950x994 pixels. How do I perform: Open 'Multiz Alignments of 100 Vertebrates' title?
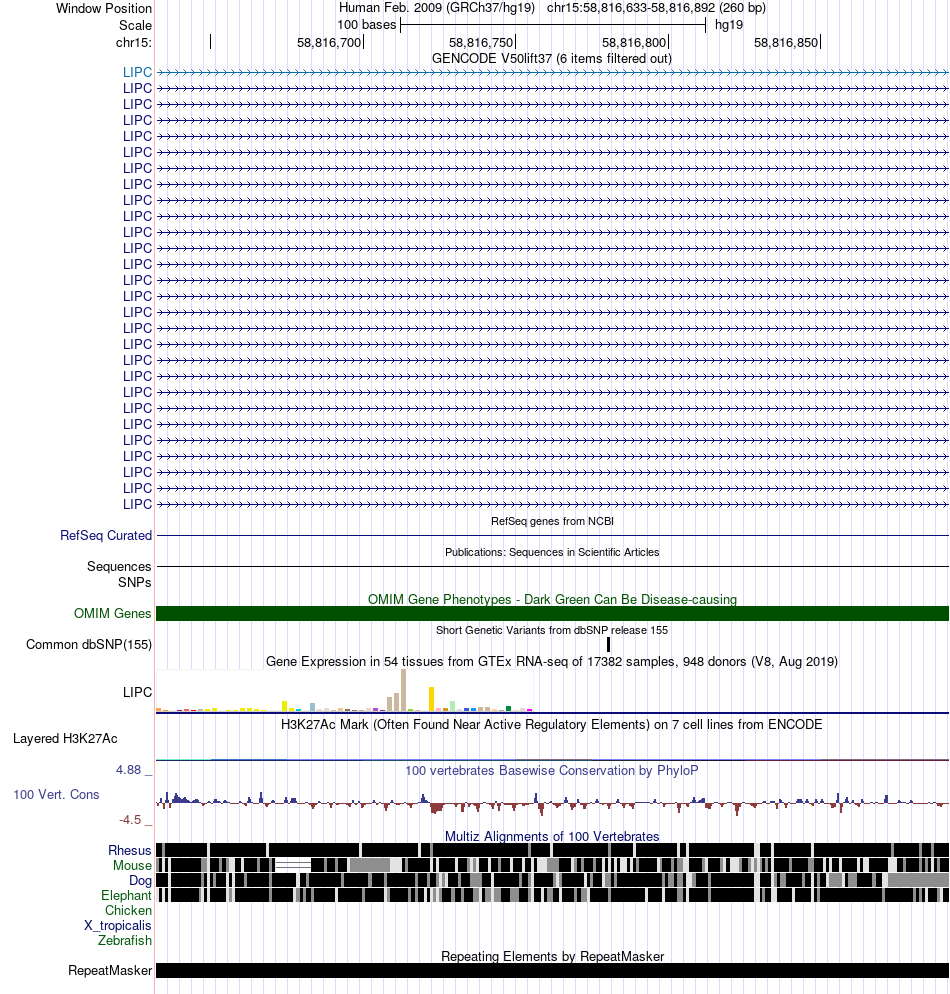pyautogui.click(x=552, y=836)
